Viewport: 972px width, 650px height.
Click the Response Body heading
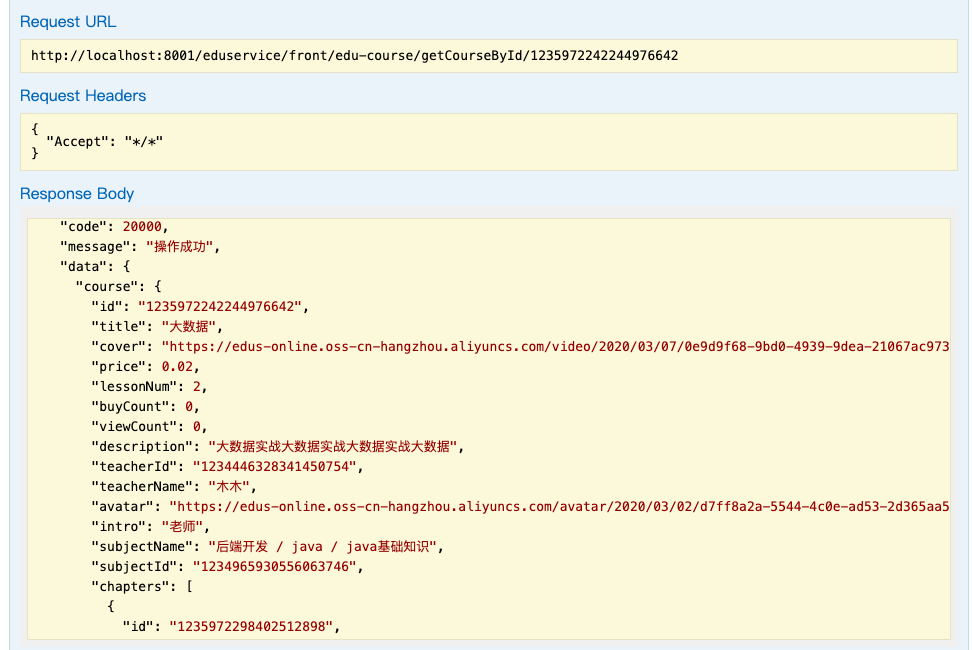click(77, 194)
